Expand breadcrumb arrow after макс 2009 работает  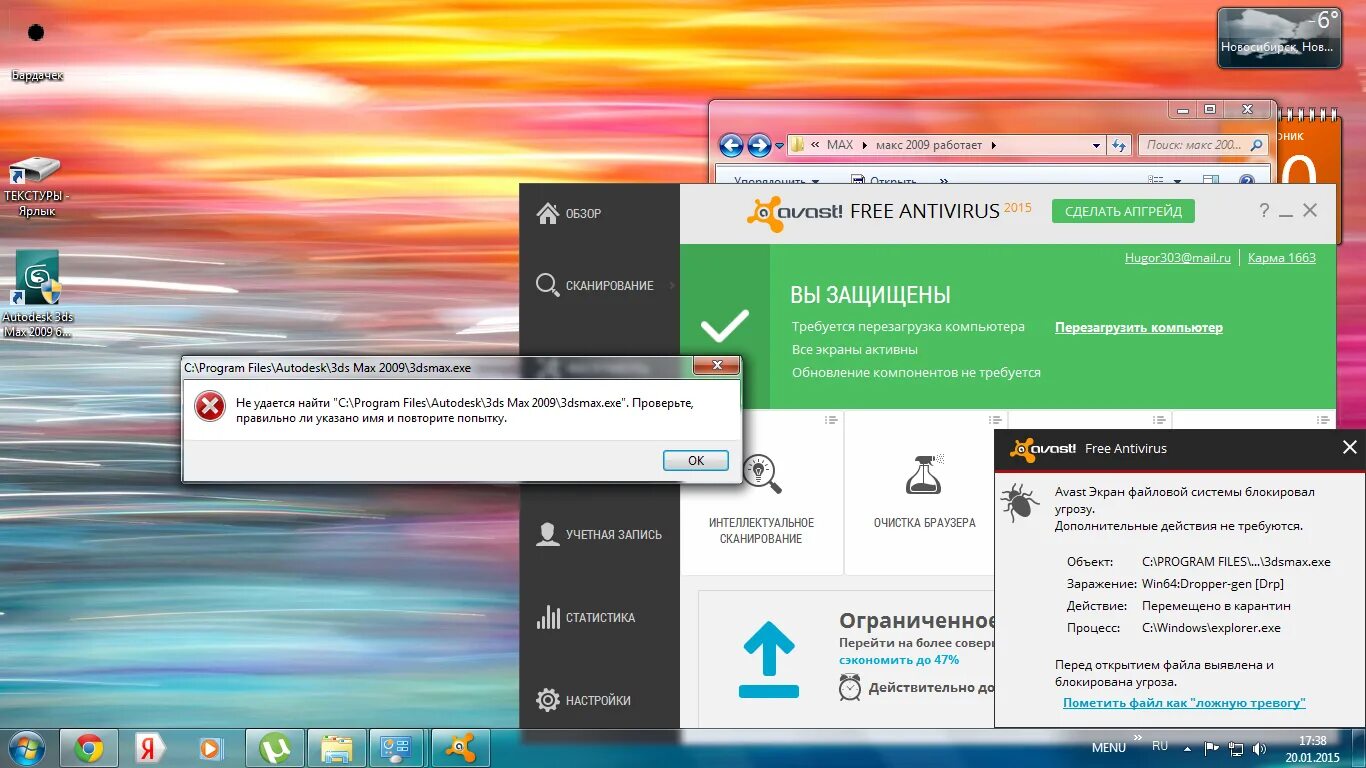point(994,145)
